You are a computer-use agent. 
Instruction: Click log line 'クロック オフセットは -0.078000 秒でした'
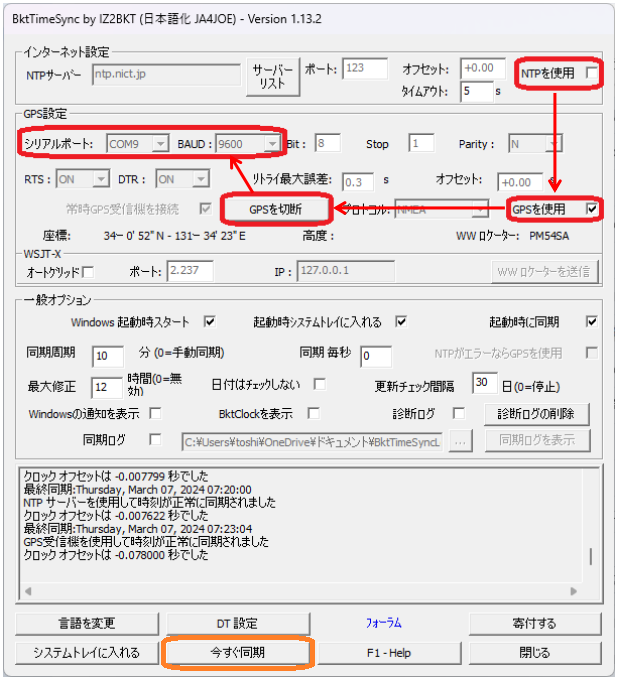pos(116,555)
